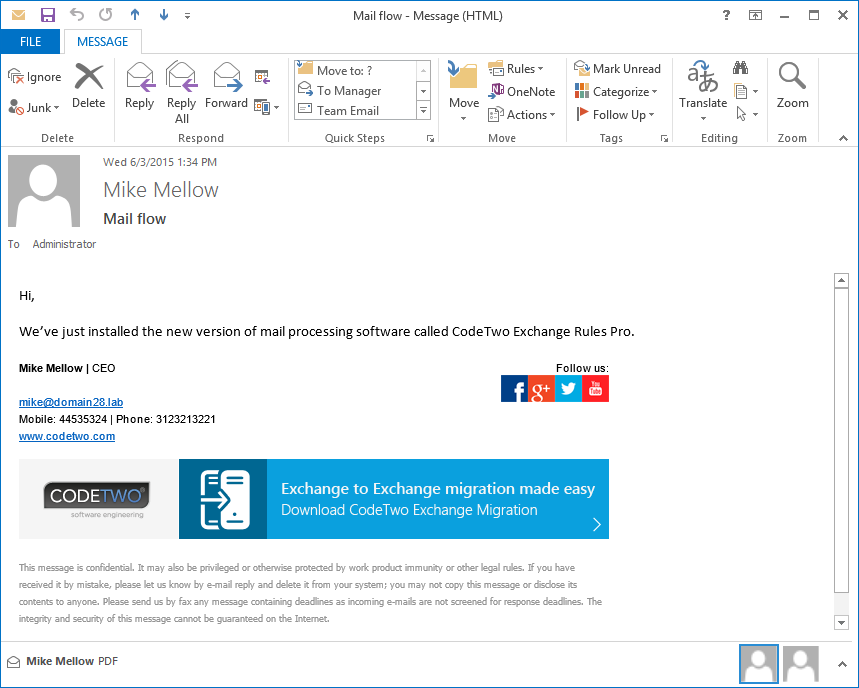Click the sender name Mike Mellow

(161, 190)
